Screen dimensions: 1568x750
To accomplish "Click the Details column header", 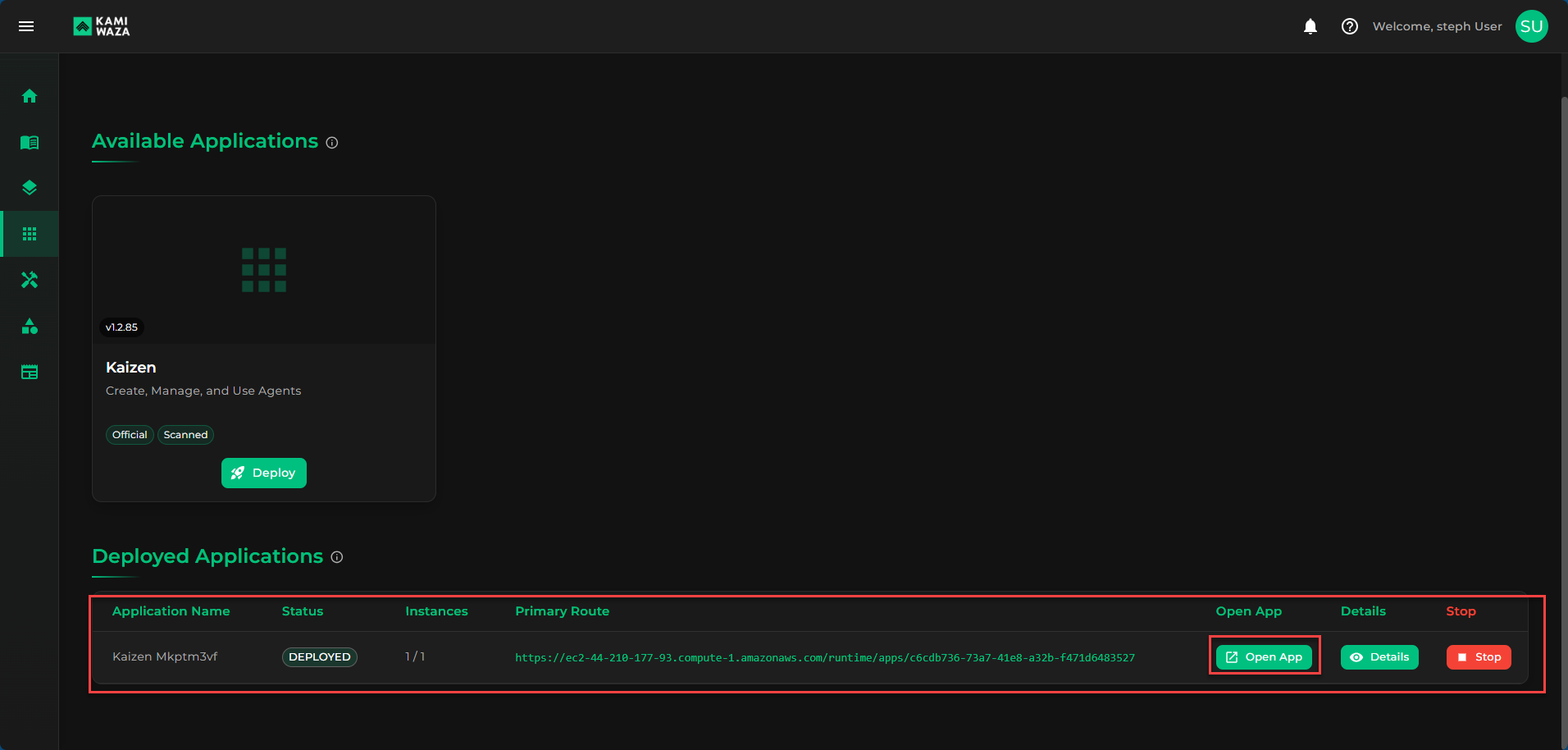I will tap(1363, 611).
